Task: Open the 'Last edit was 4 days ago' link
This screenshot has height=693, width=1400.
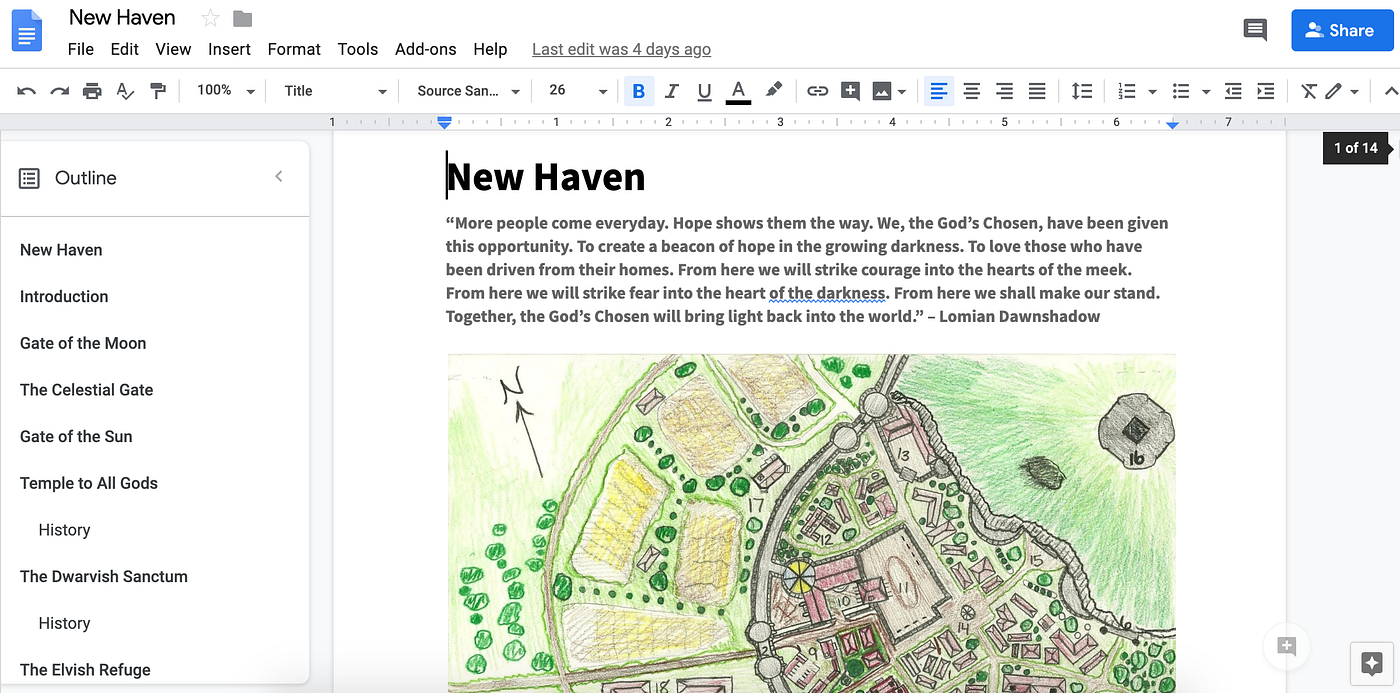Action: point(621,49)
